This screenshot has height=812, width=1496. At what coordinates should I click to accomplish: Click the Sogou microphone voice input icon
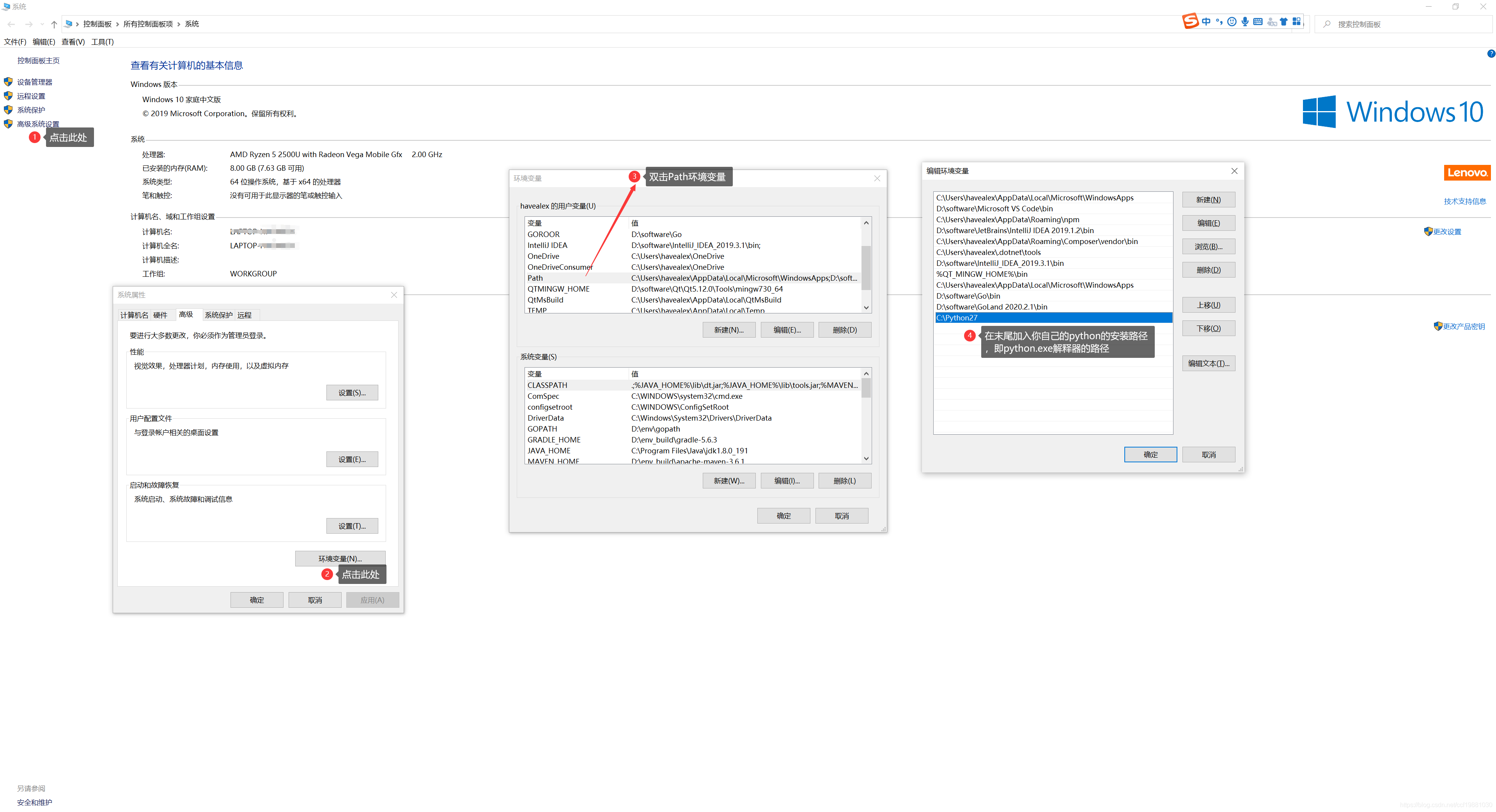pos(1244,22)
